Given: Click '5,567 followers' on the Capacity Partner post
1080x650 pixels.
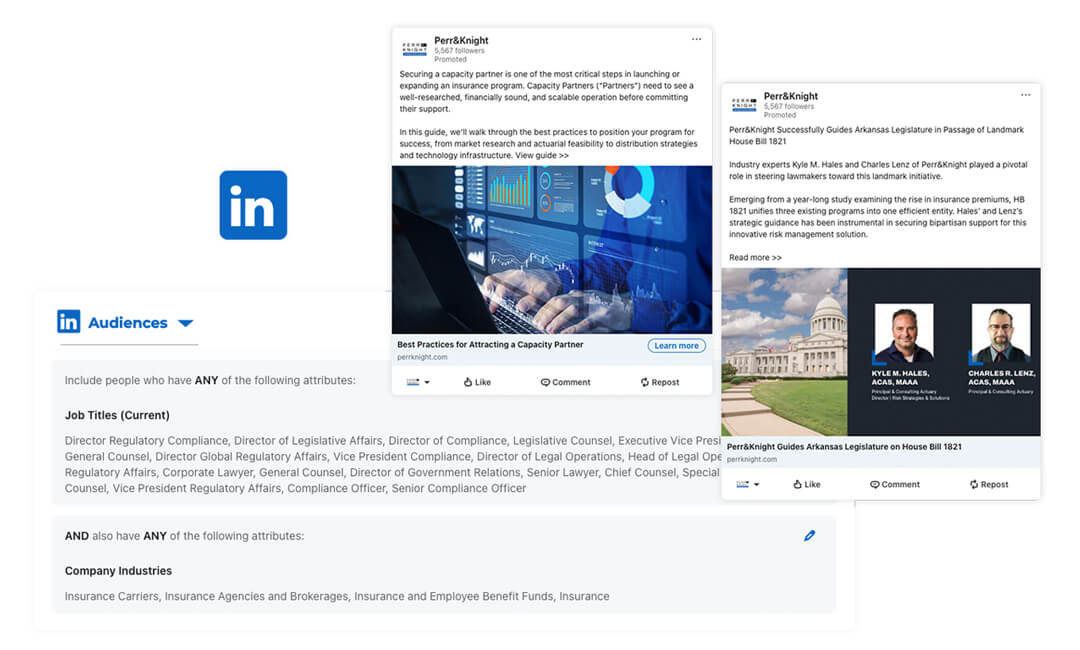Looking at the screenshot, I should 459,51.
